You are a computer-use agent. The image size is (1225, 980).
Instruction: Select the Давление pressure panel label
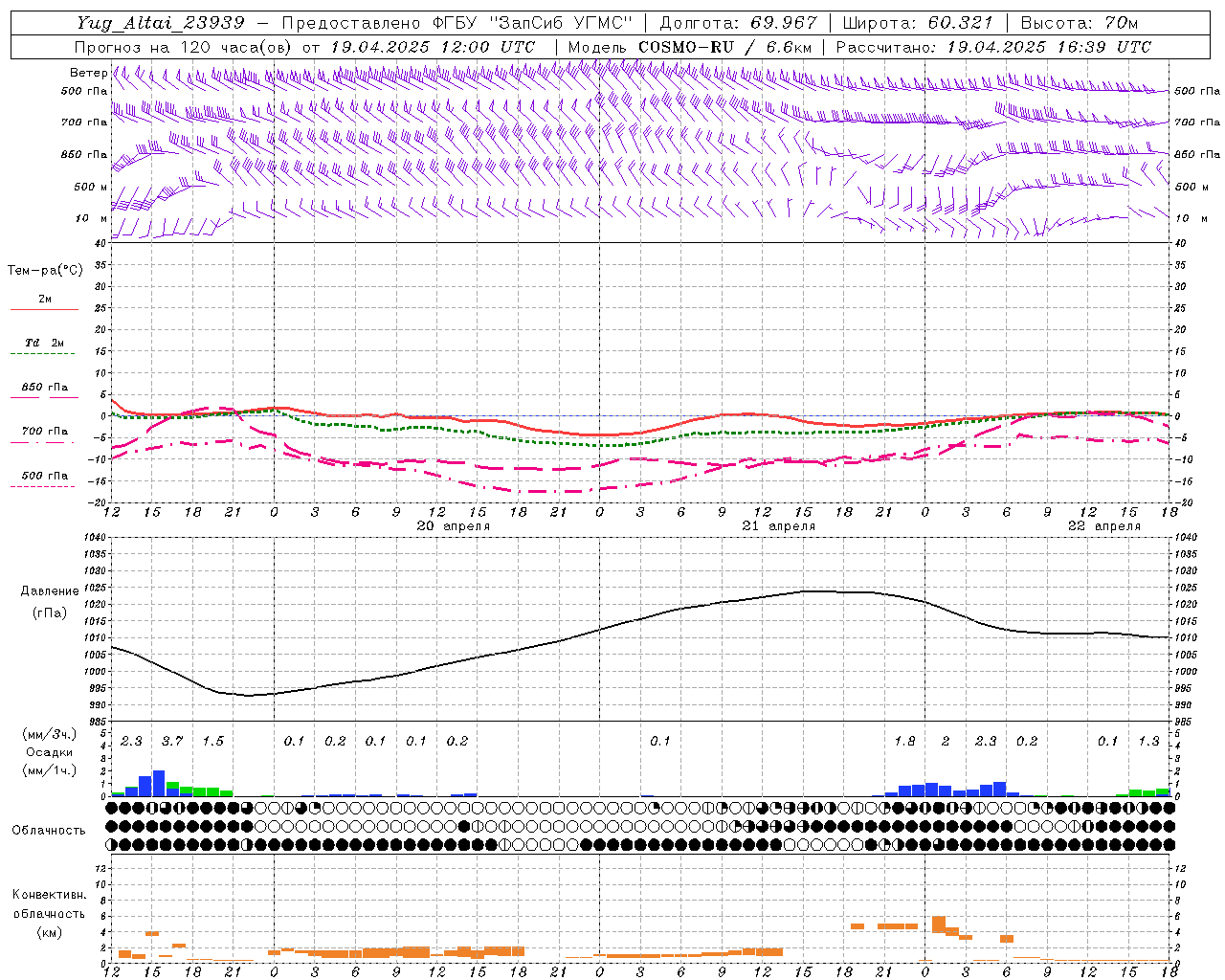(x=50, y=590)
